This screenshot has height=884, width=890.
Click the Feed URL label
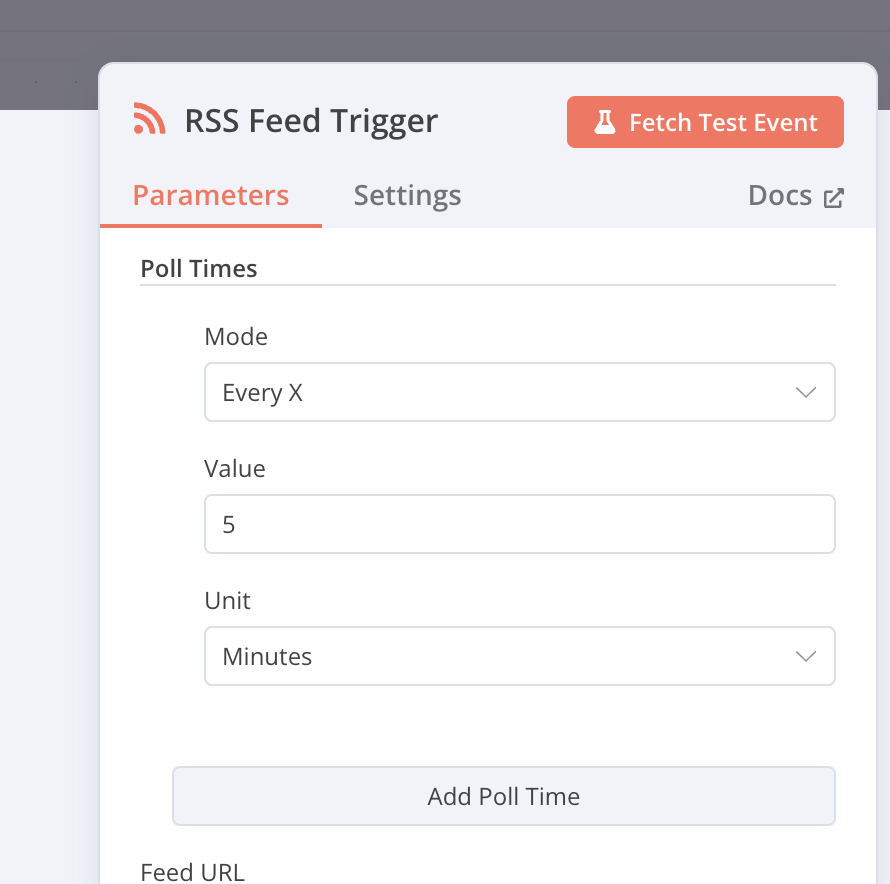coord(192,872)
